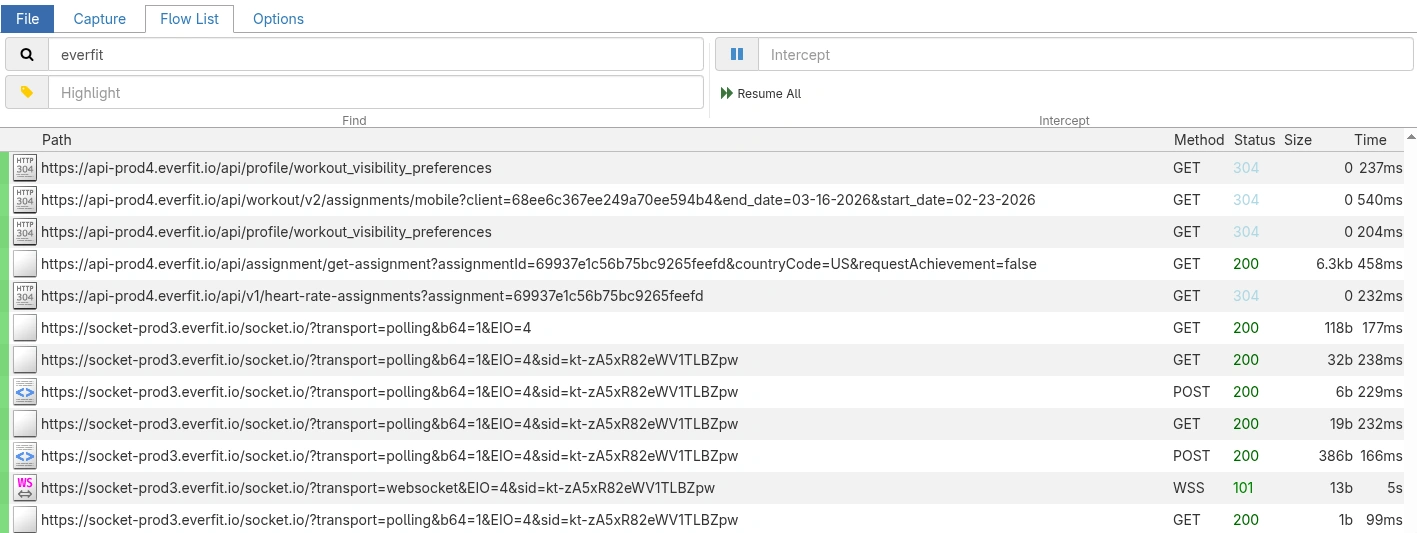The image size is (1417, 533).
Task: Click the search field containing everfit
Action: 375,55
